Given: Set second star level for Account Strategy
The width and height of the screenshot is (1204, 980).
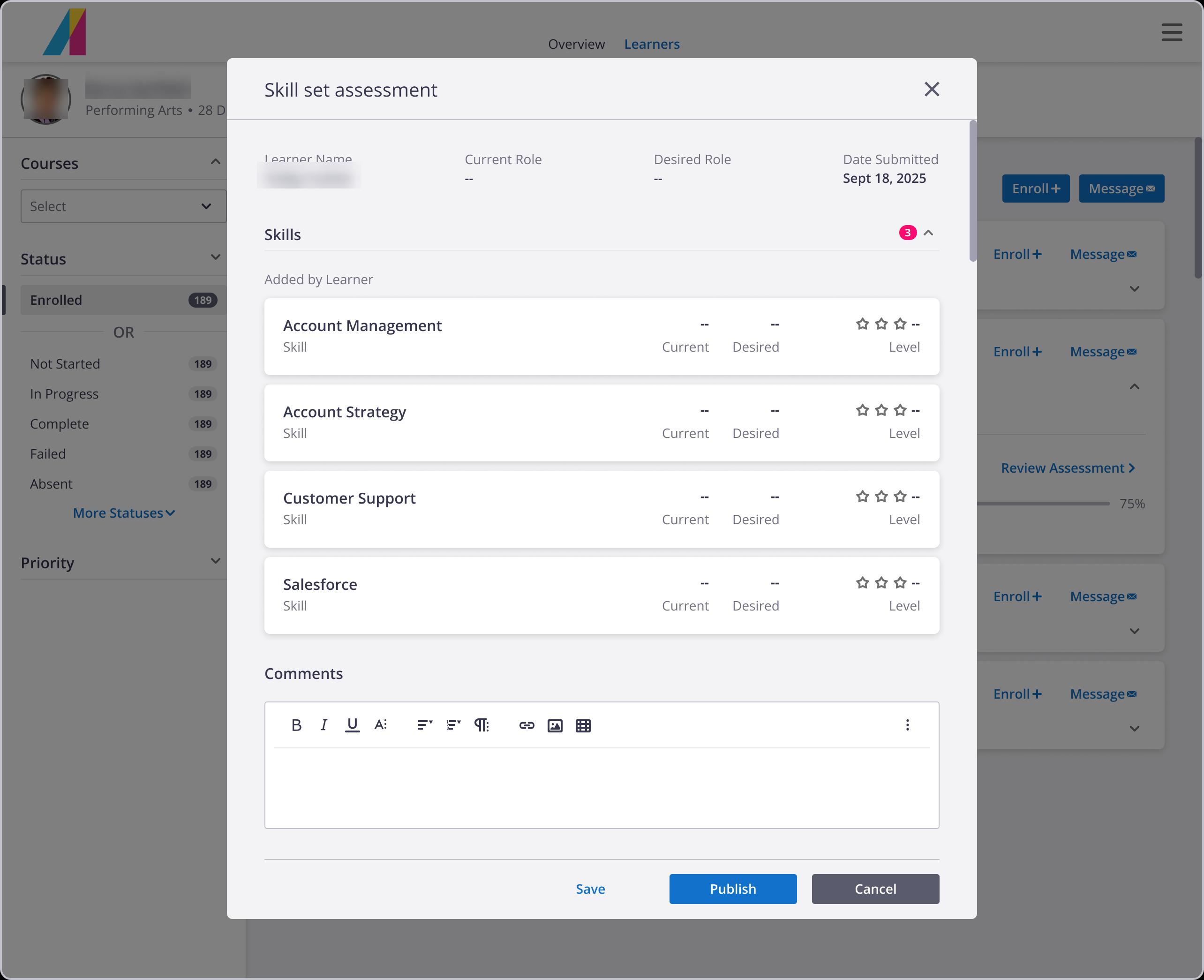Looking at the screenshot, I should [882, 410].
